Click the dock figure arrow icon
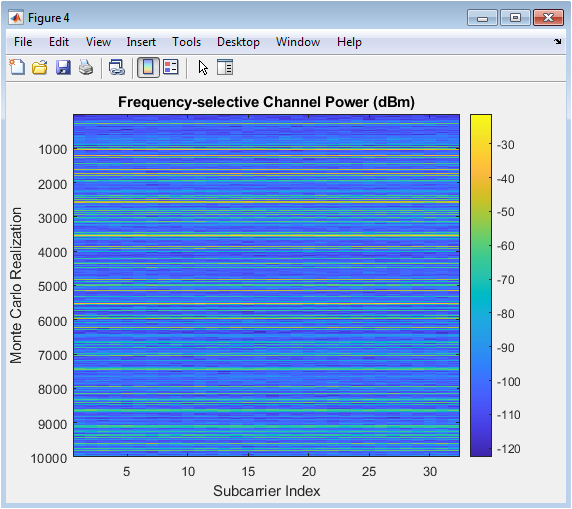This screenshot has width=572, height=509. pos(557,42)
